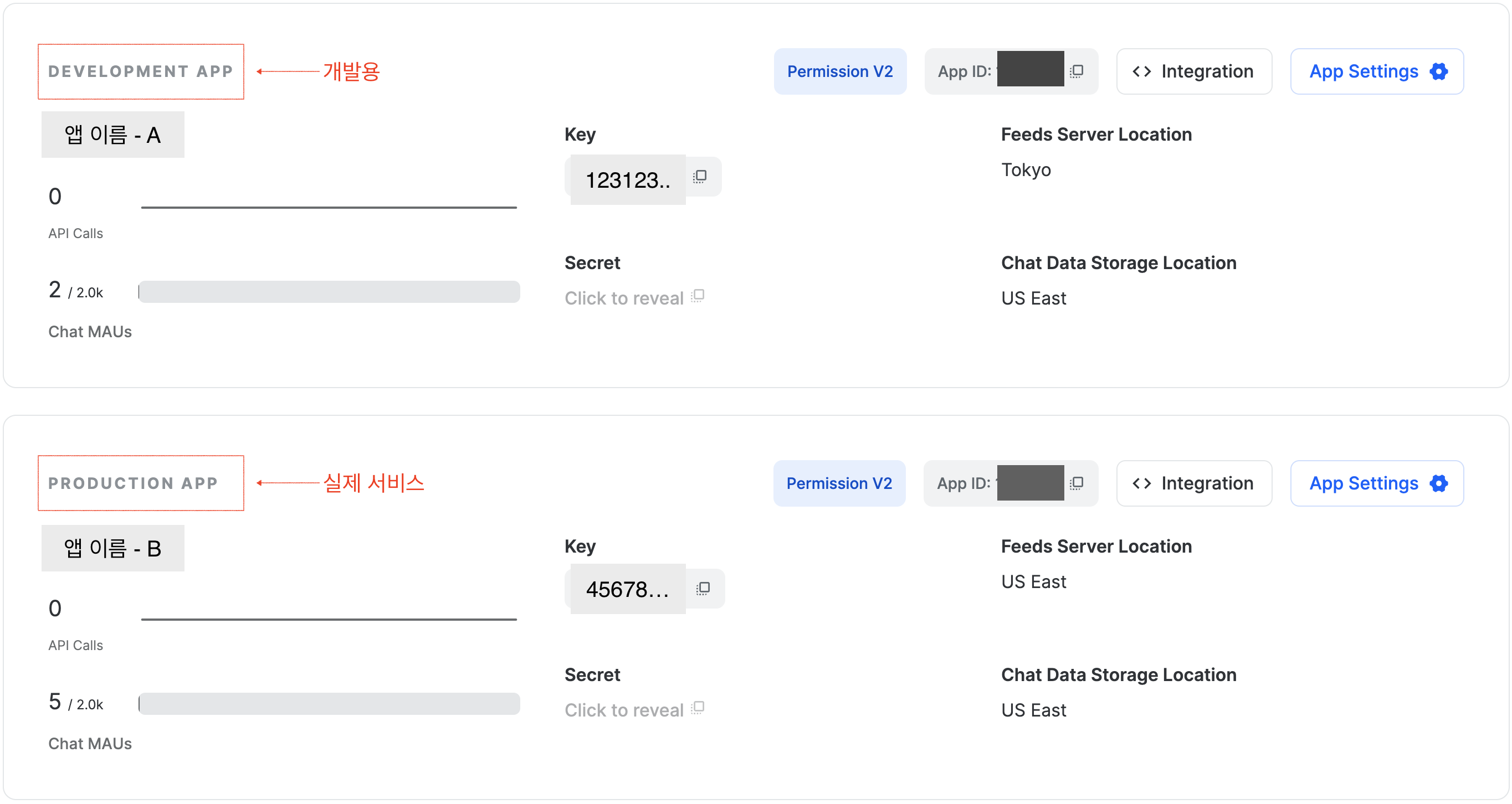
Task: Click code brackets icon in Production Integration
Action: coord(1142,483)
